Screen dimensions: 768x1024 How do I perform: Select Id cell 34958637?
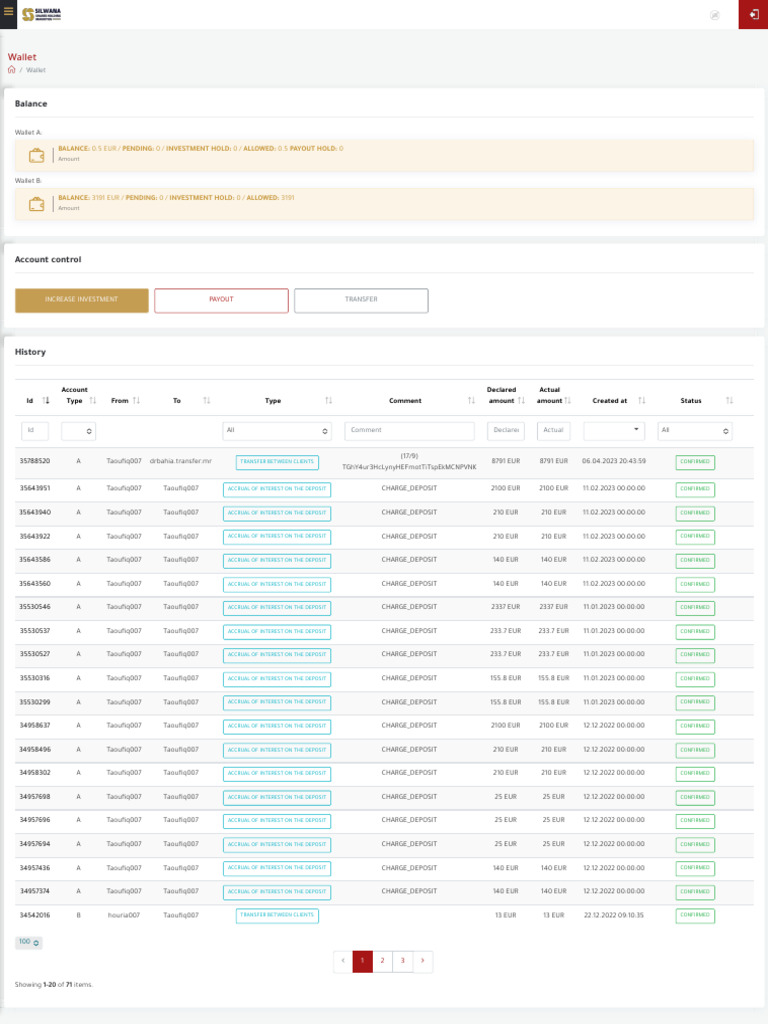point(35,725)
